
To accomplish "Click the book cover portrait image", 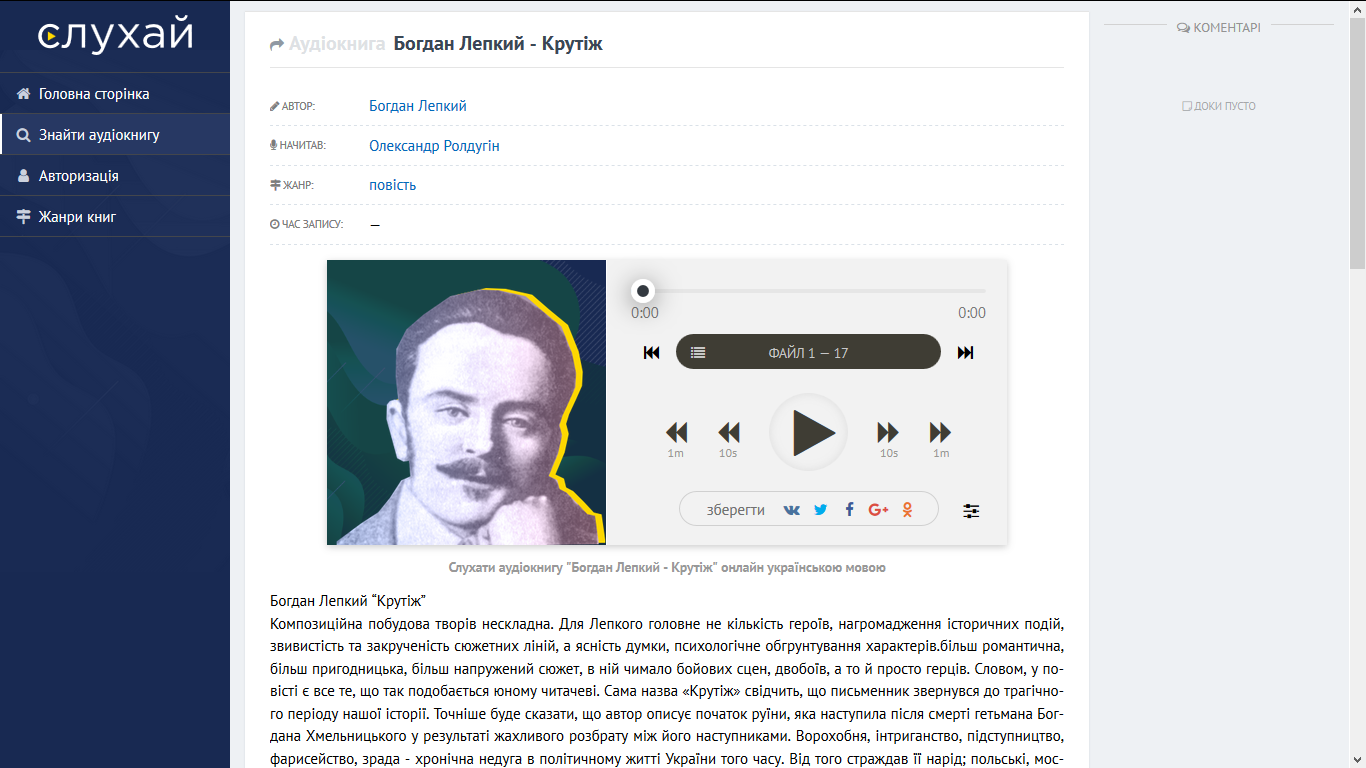I will pos(466,403).
